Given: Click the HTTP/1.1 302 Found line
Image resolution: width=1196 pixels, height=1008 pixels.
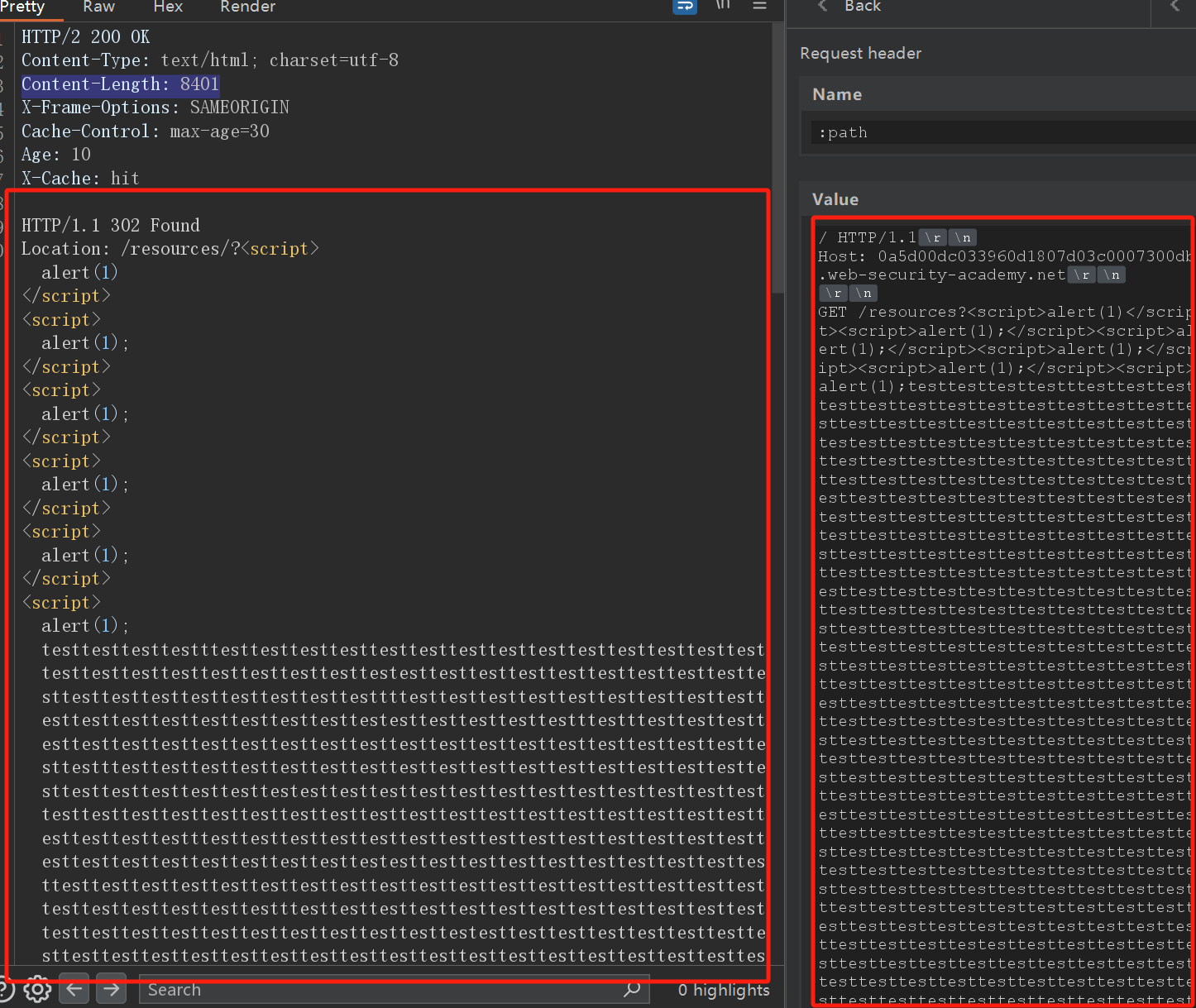Looking at the screenshot, I should [111, 226].
